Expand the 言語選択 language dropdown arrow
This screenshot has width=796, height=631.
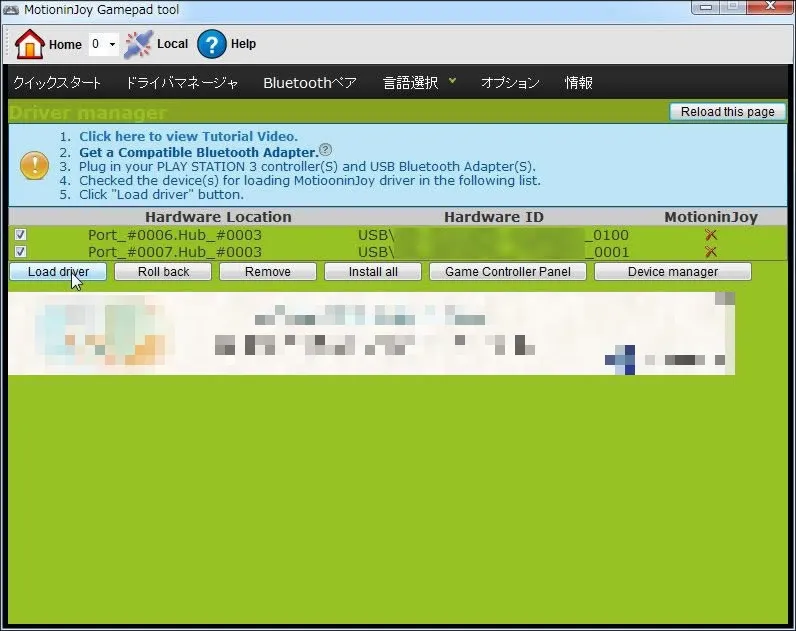coord(452,81)
